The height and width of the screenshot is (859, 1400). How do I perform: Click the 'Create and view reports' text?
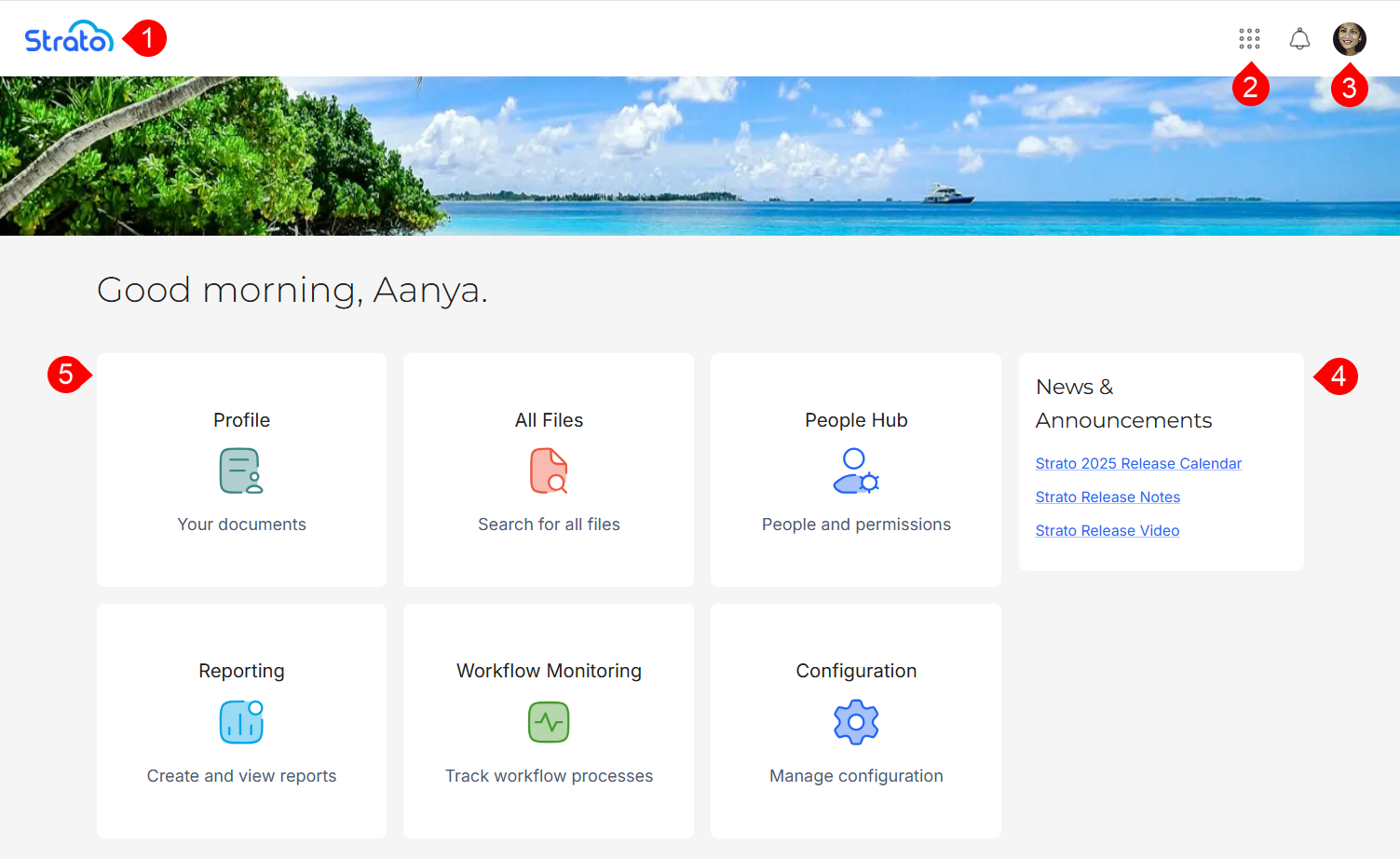click(x=241, y=776)
